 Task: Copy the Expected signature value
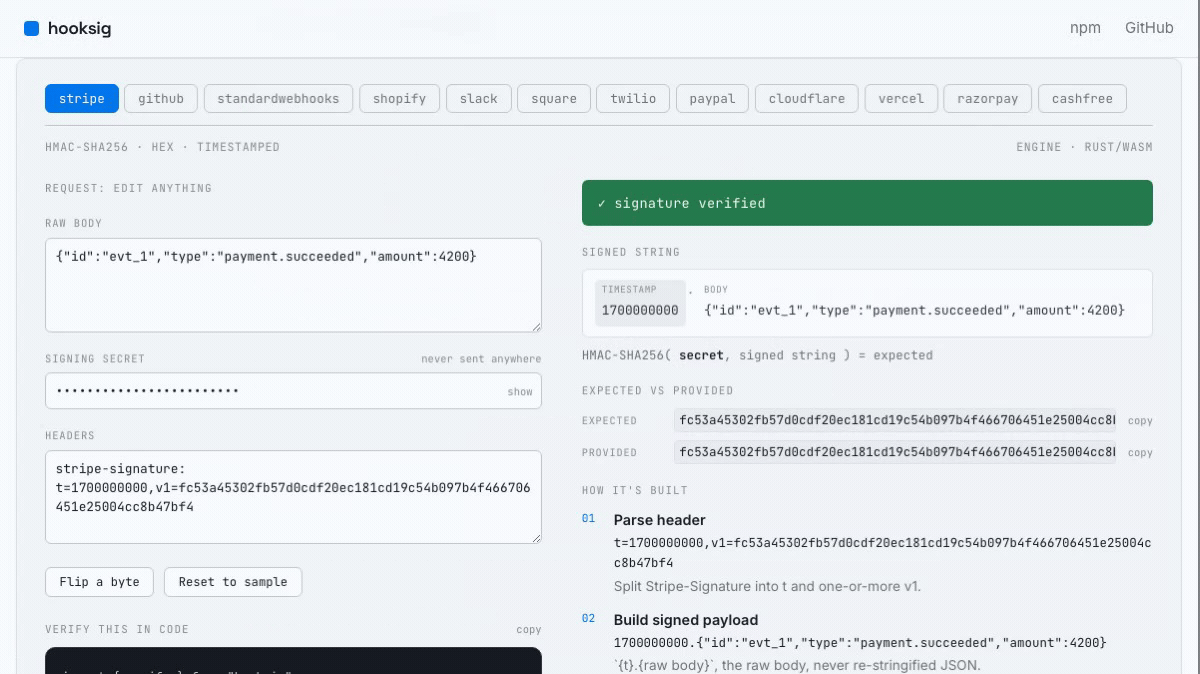1140,421
